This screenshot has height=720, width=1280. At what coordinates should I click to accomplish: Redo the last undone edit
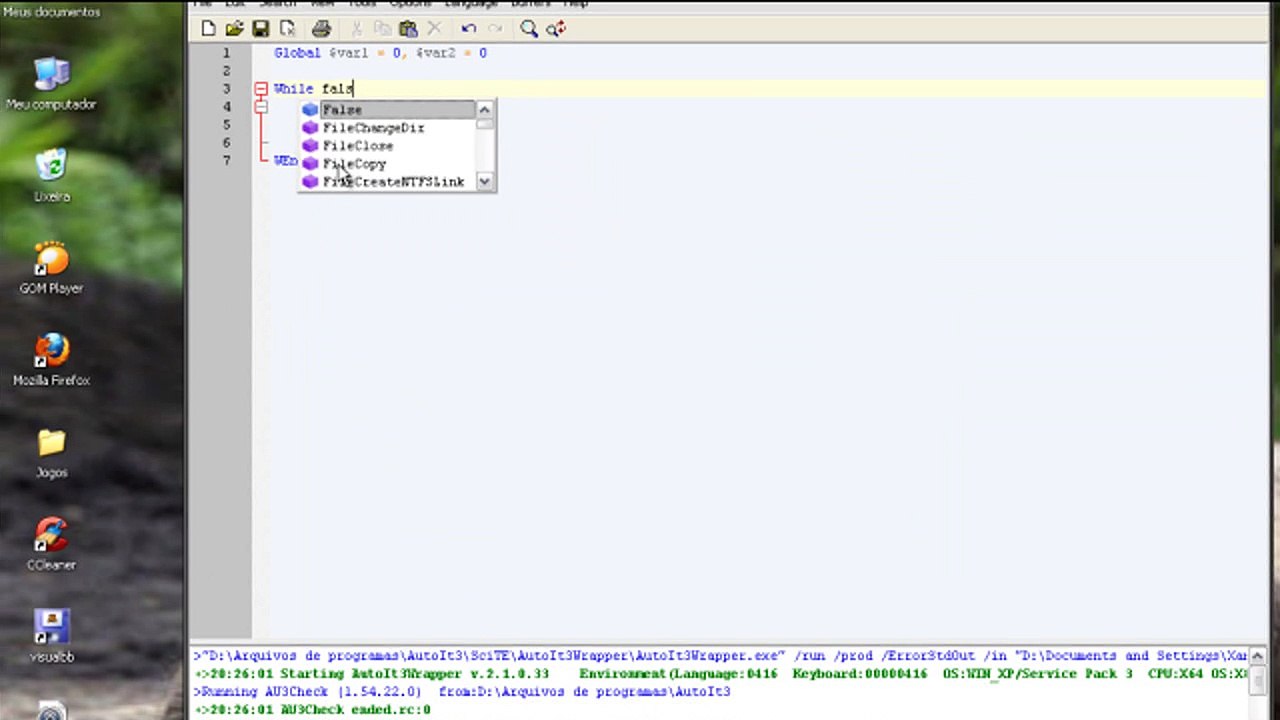pyautogui.click(x=494, y=29)
